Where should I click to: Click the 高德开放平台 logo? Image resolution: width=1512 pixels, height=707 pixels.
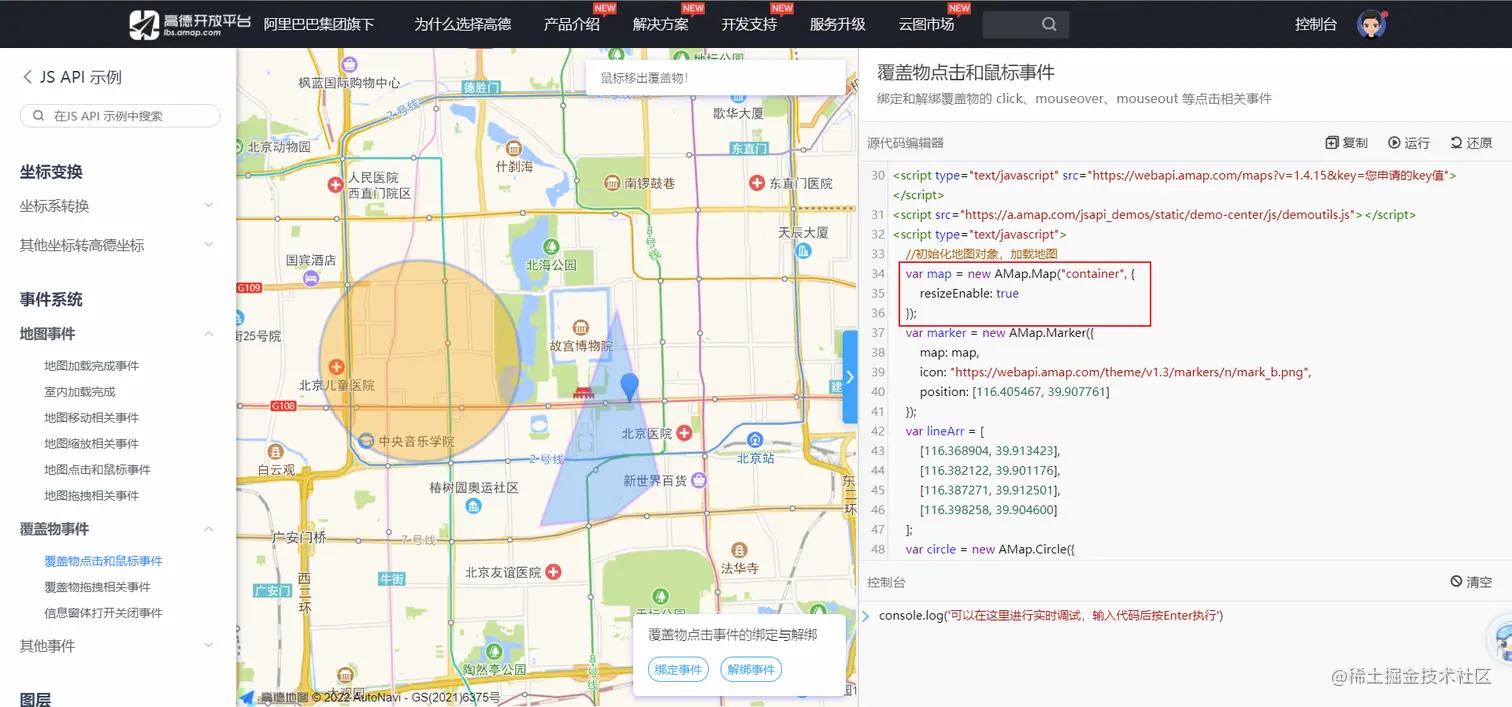[x=190, y=24]
